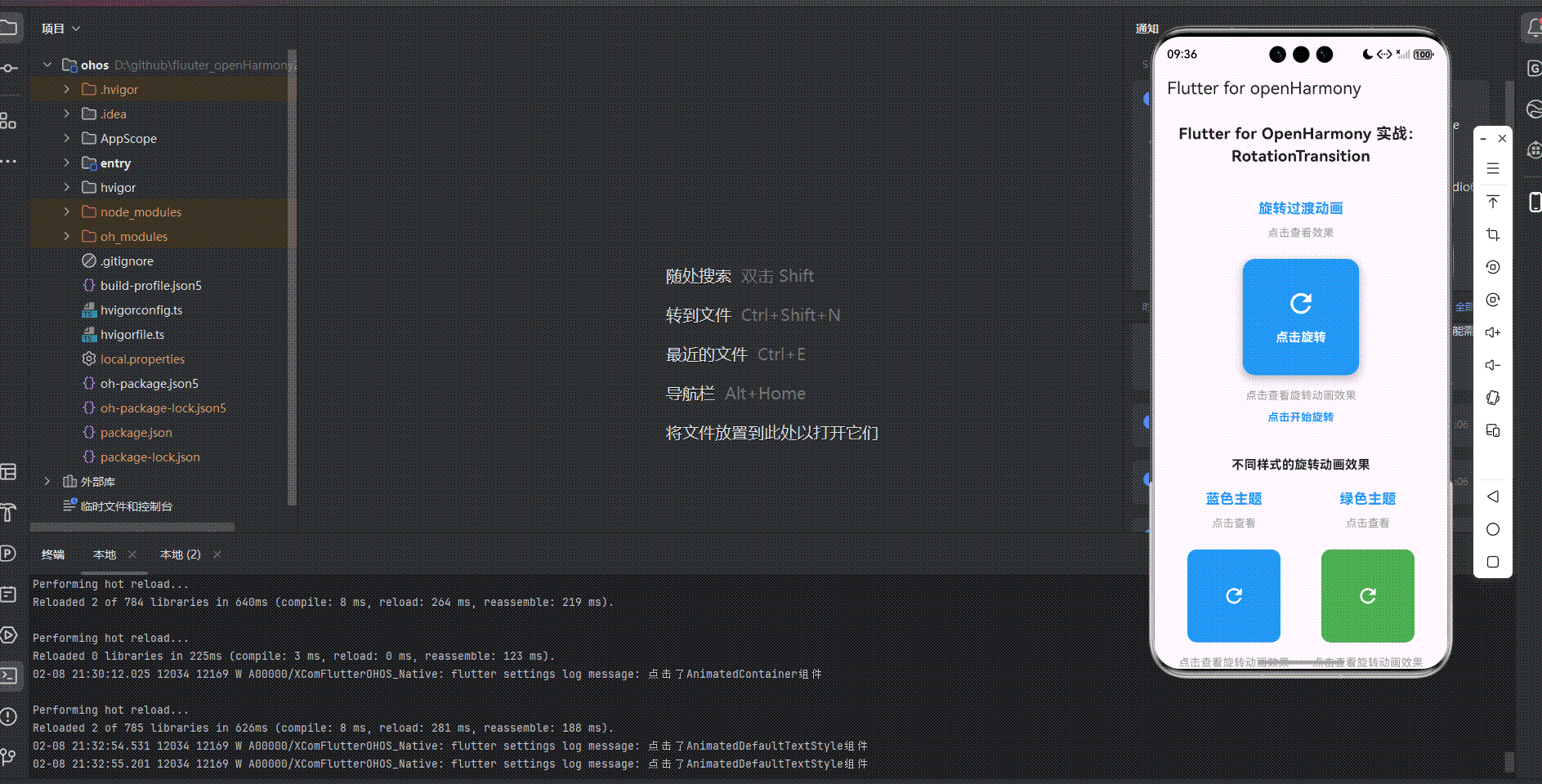Click project panel horizontal scrollbar
This screenshot has height=784, width=1542.
(x=132, y=528)
